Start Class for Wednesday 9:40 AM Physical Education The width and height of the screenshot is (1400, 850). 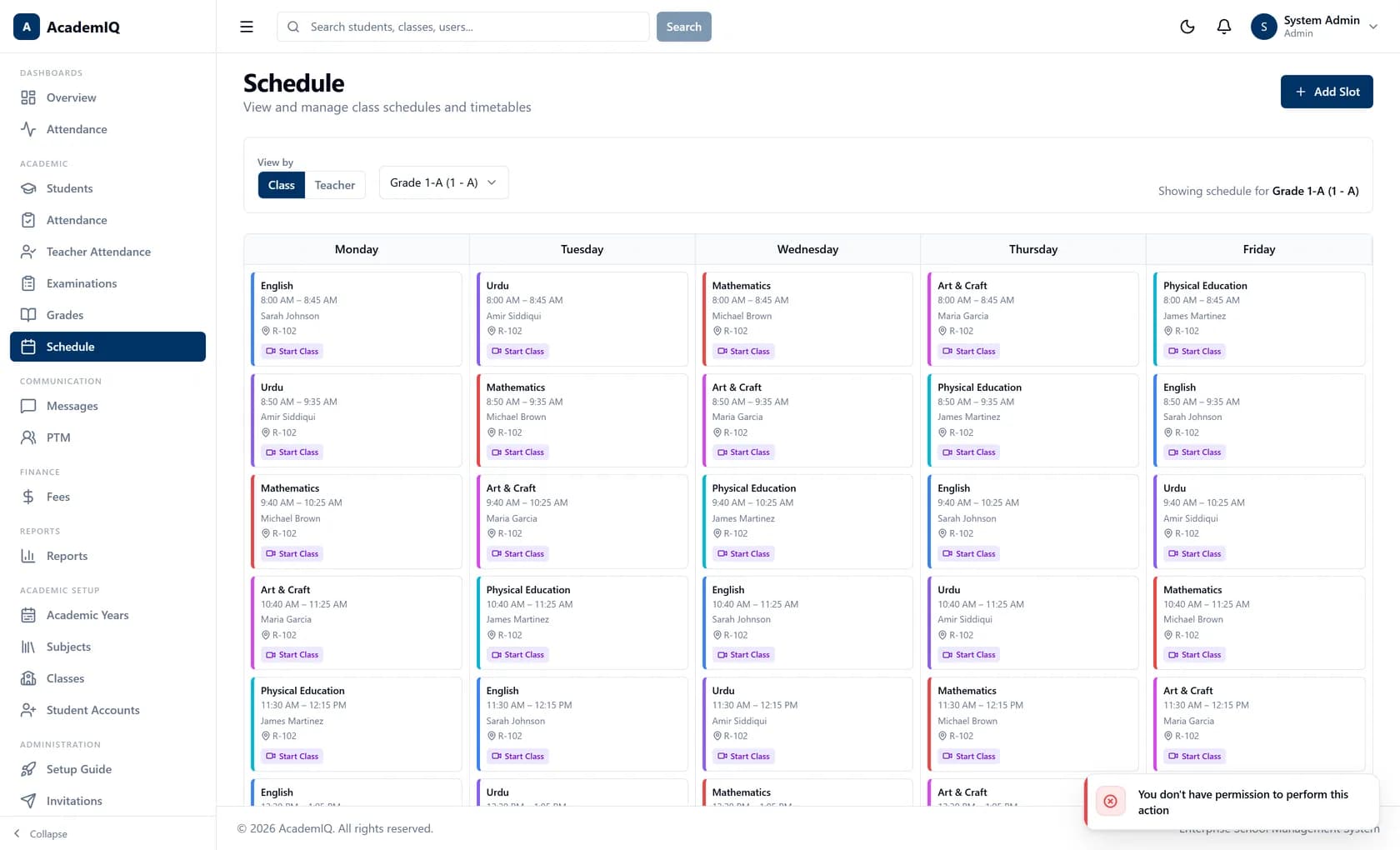(743, 554)
